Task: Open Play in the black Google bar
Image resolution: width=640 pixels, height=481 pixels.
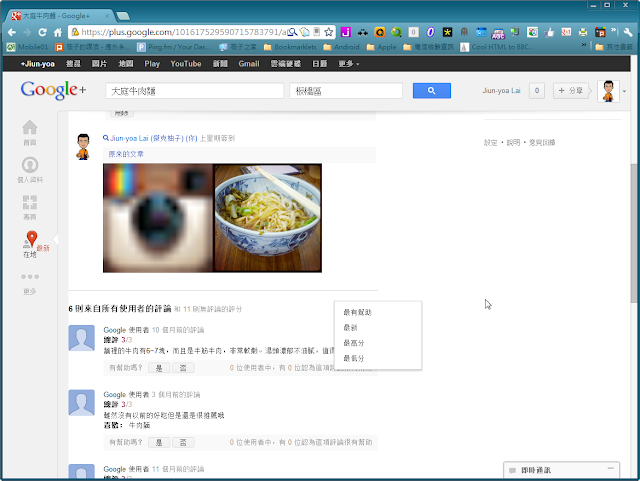Action: pos(152,64)
